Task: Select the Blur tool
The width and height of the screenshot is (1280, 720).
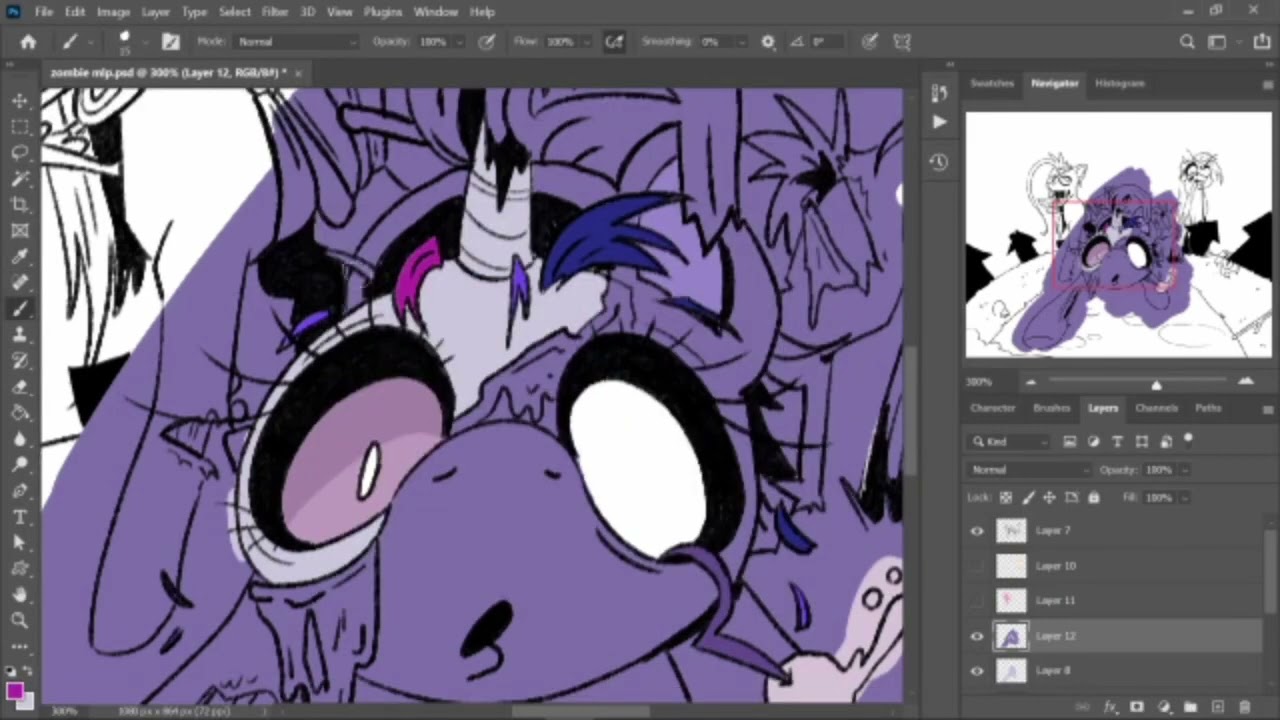Action: 20,438
